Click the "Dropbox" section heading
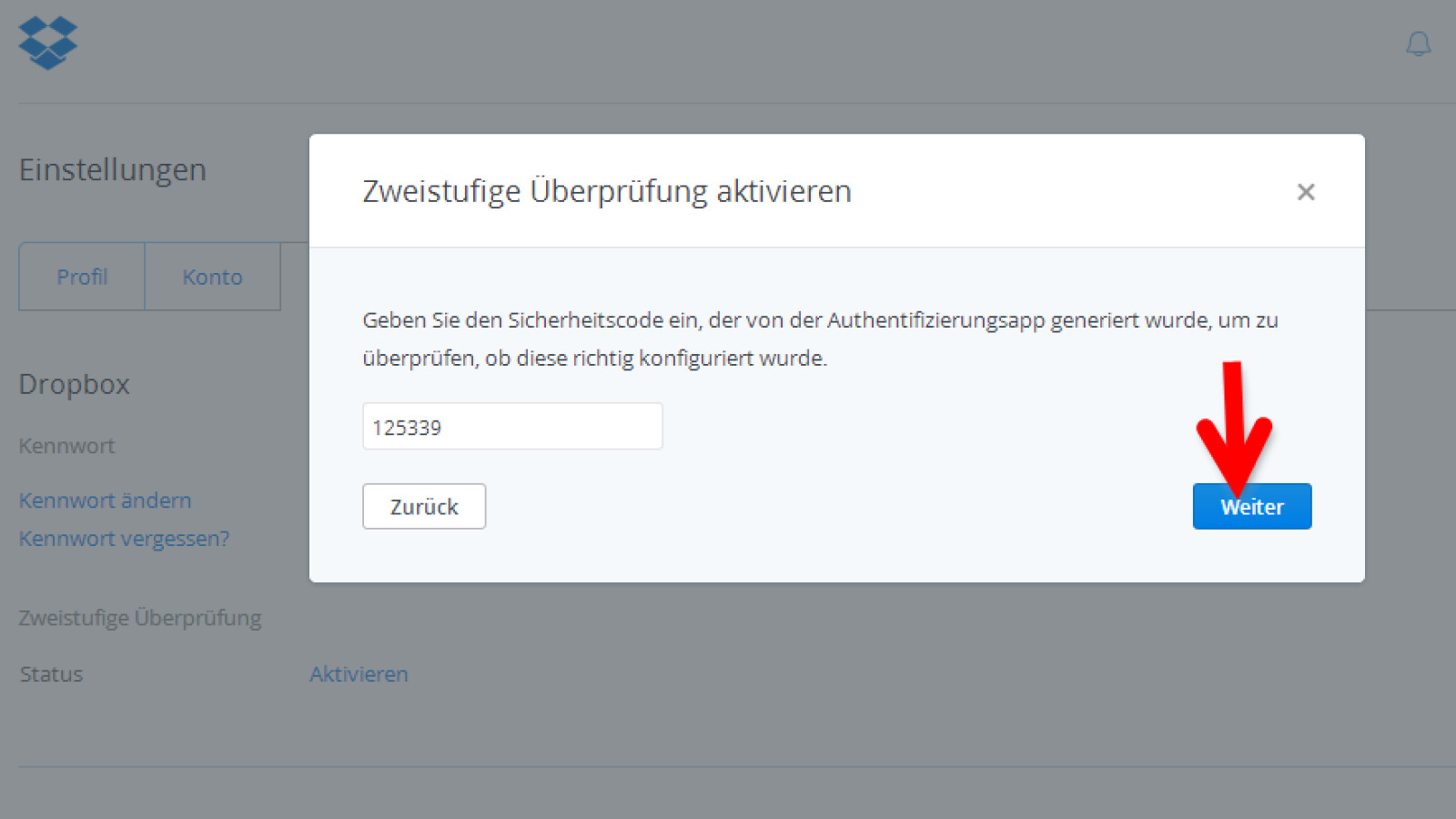 [x=74, y=384]
